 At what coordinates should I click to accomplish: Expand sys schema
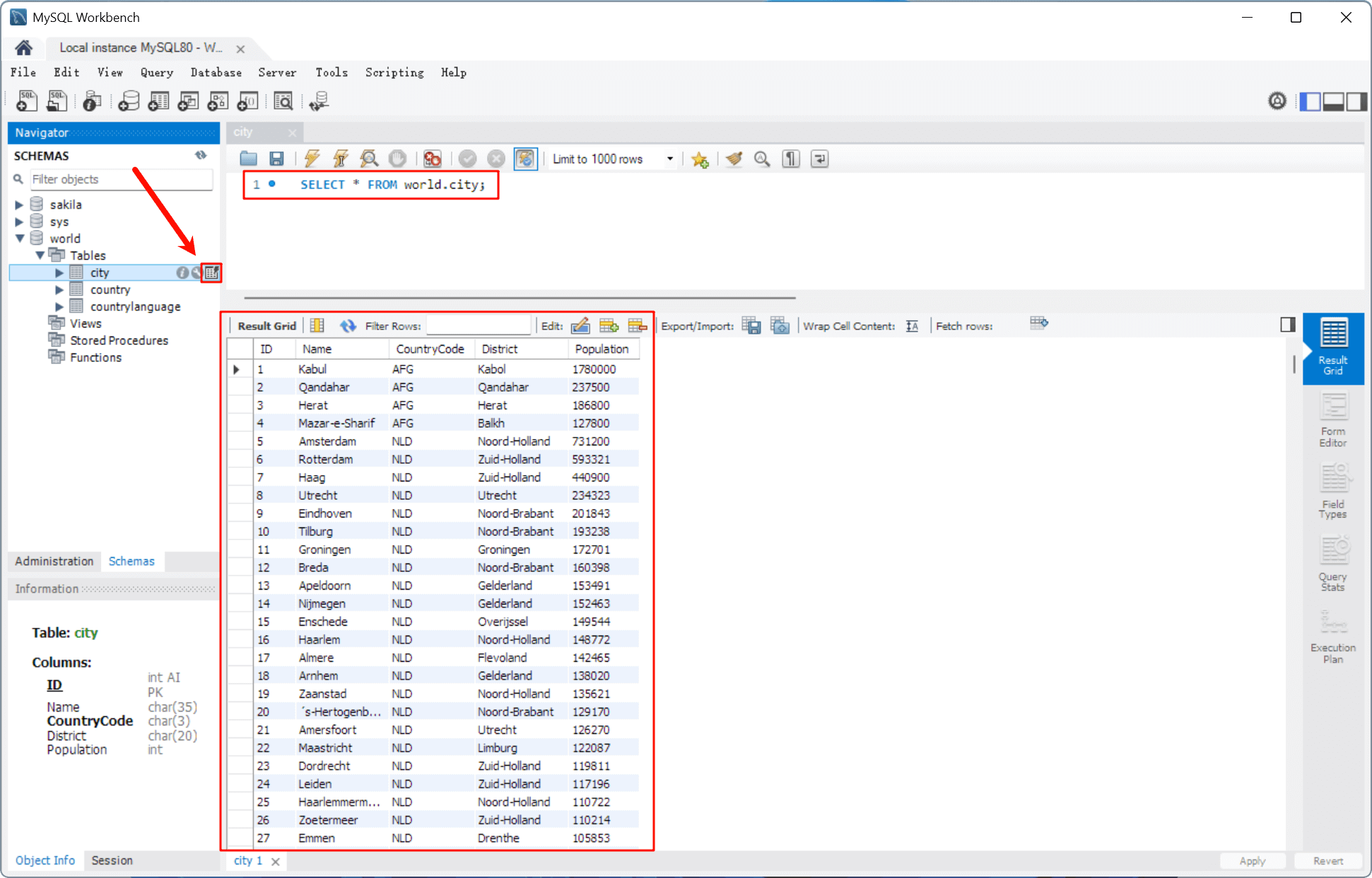pyautogui.click(x=19, y=222)
